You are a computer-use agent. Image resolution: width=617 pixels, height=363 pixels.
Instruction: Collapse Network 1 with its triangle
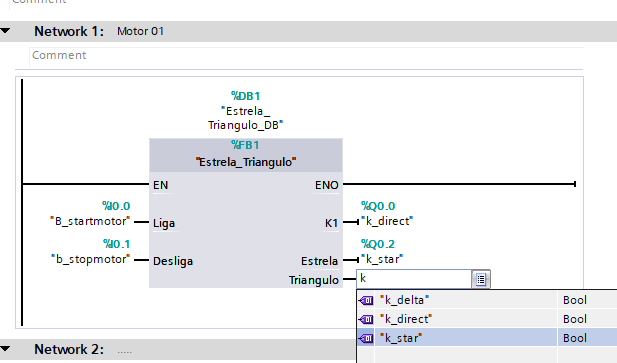pyautogui.click(x=6, y=31)
